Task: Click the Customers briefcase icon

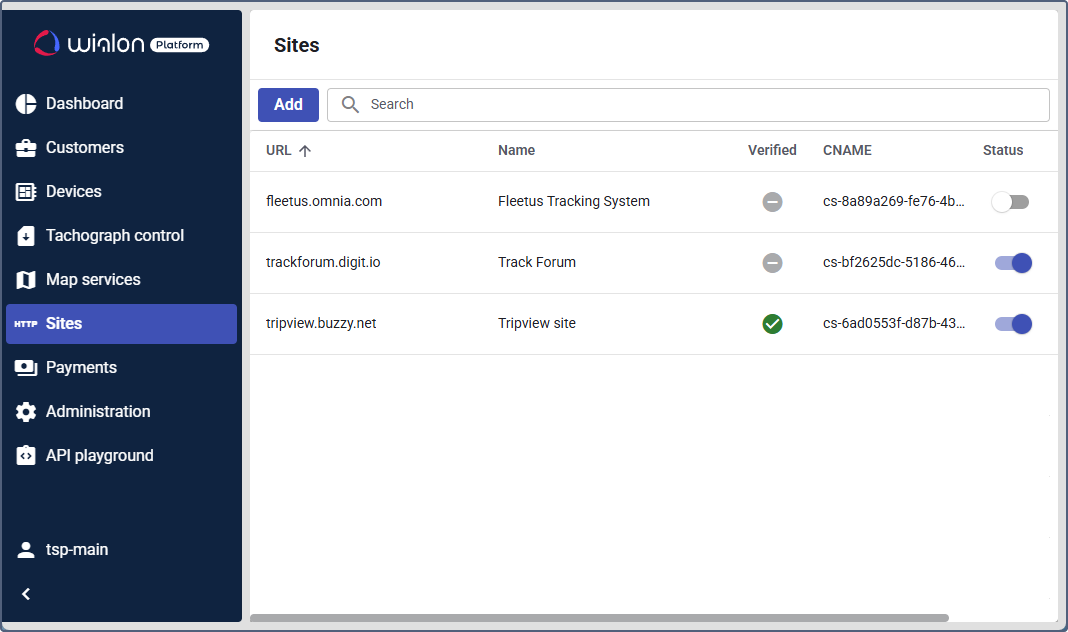Action: [26, 148]
